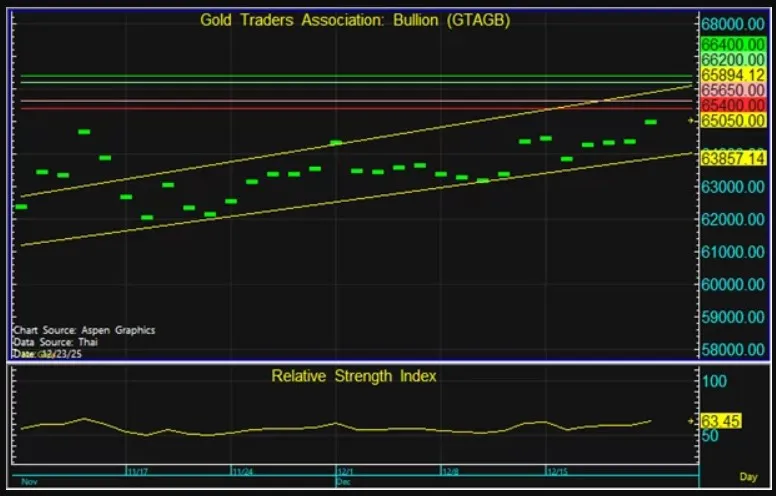Click the pink 65650.00 price level label

click(x=733, y=90)
